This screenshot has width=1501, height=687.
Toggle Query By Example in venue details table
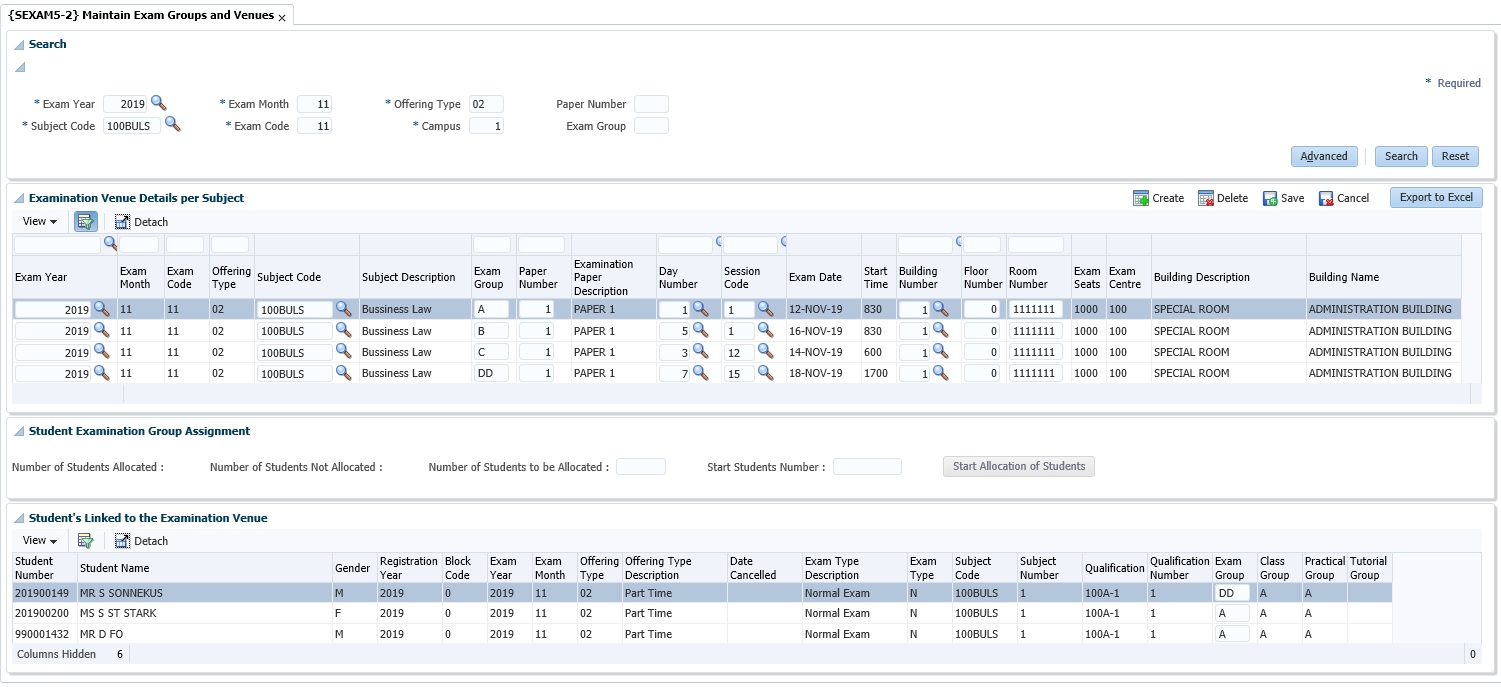86,221
